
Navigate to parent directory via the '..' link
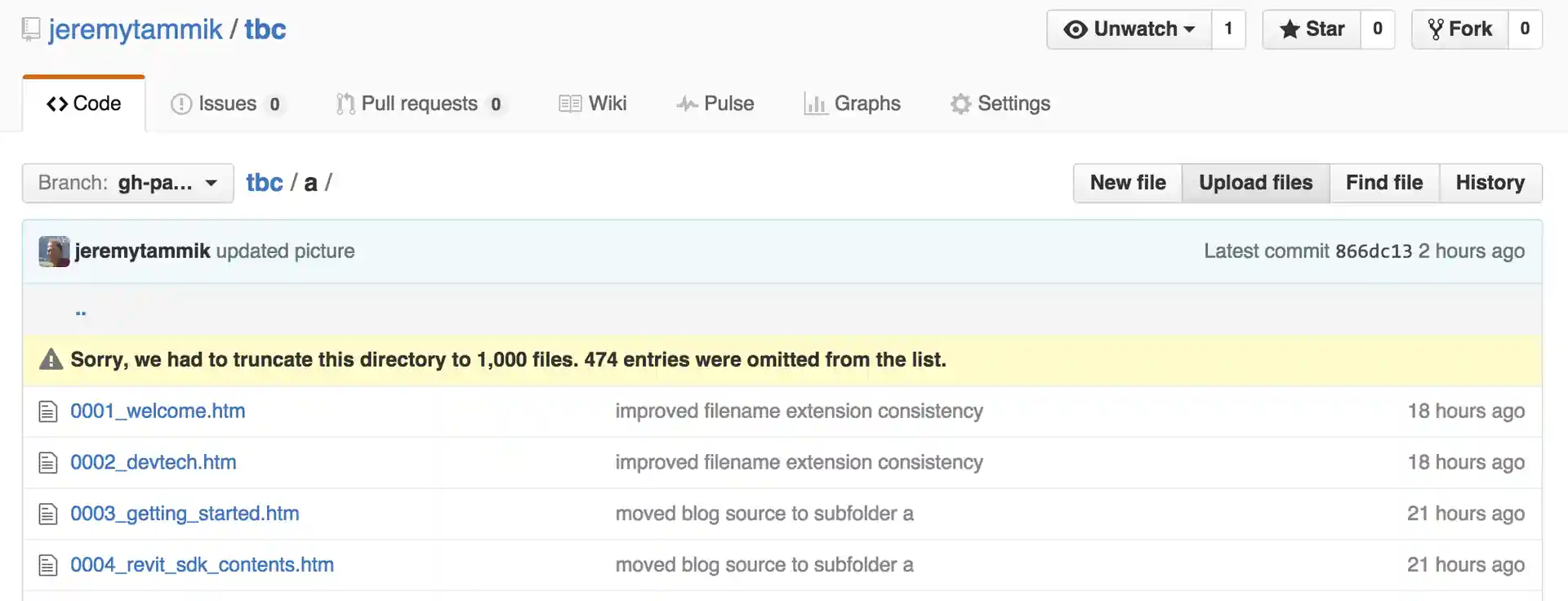pyautogui.click(x=81, y=310)
